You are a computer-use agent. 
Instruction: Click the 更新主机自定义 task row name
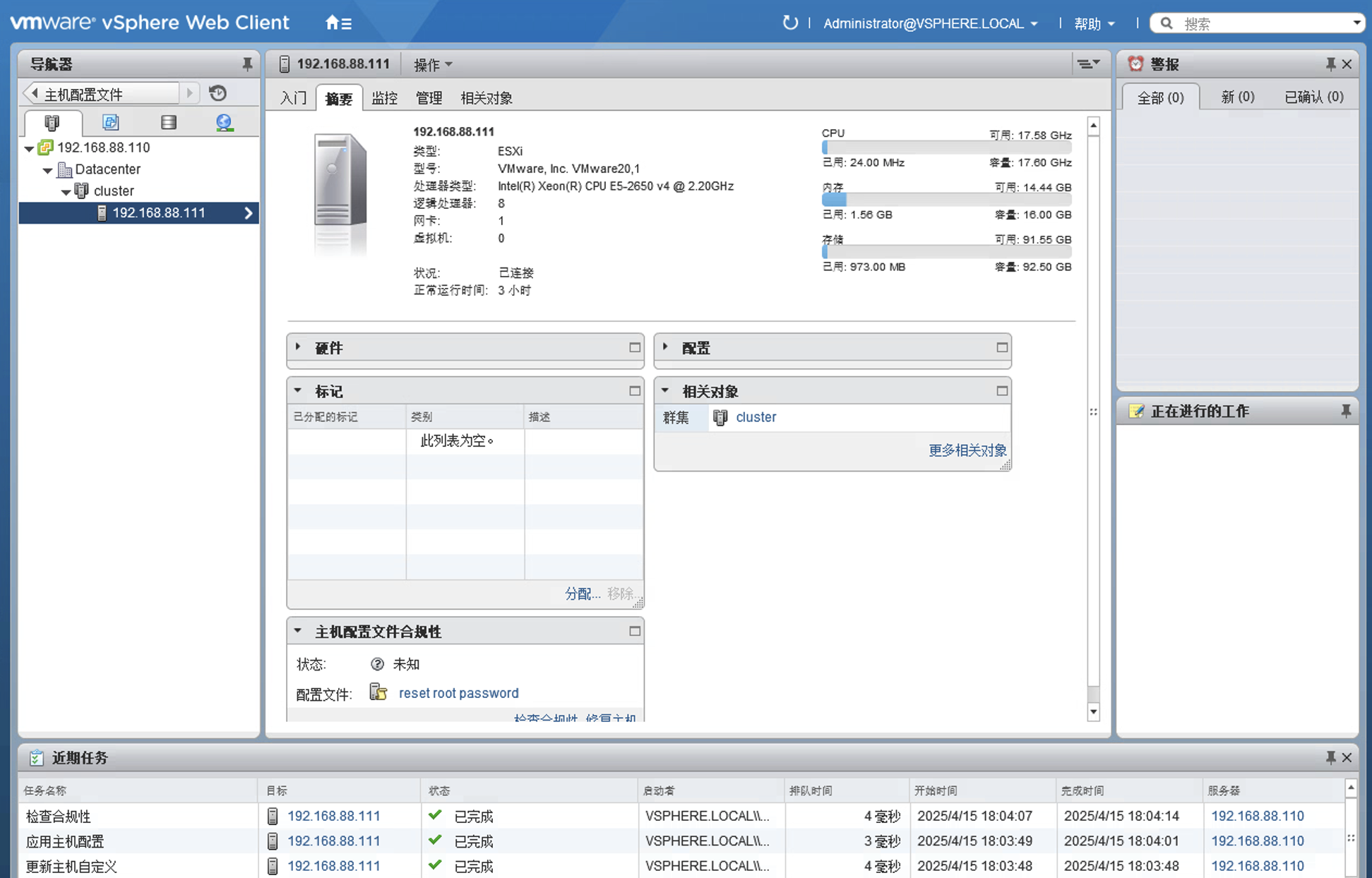coord(71,867)
